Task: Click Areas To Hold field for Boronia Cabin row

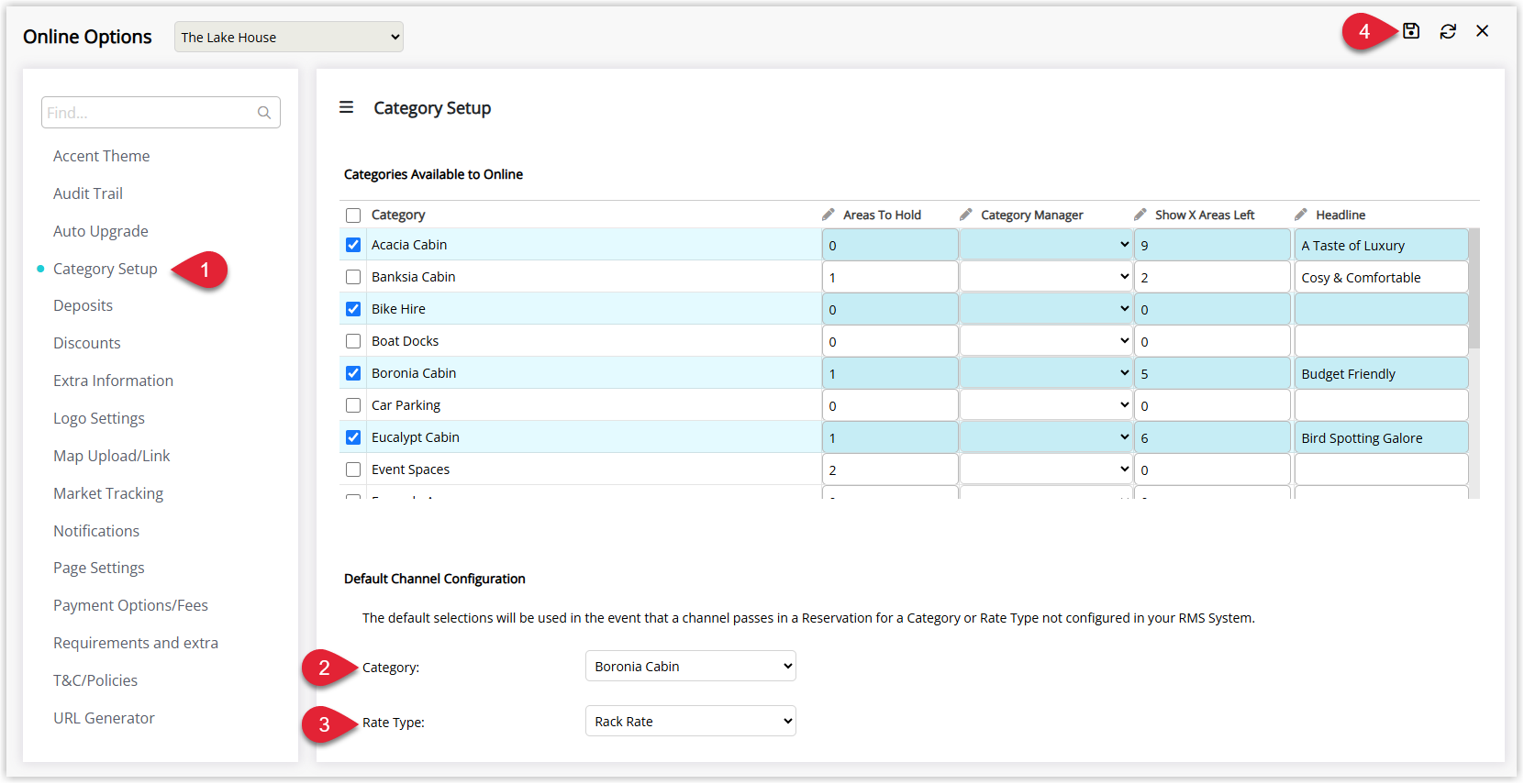Action: click(x=890, y=373)
